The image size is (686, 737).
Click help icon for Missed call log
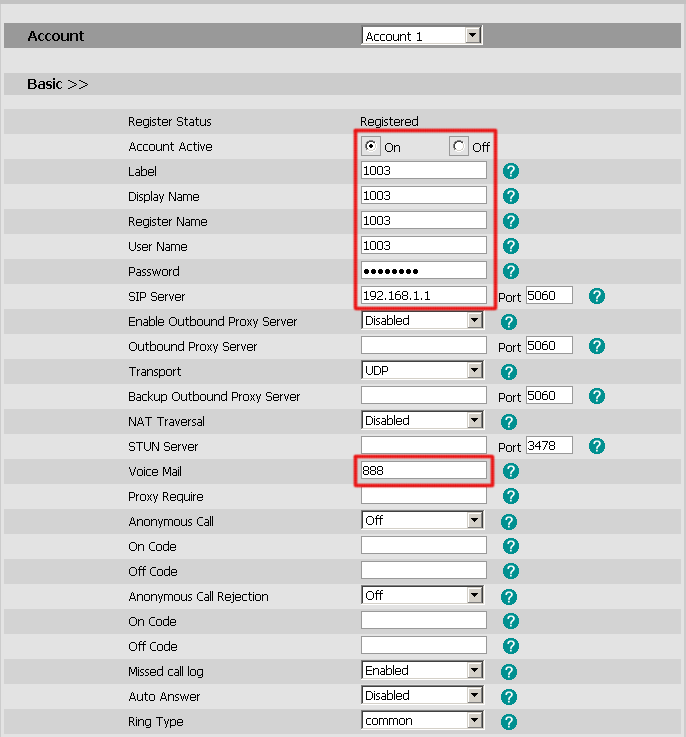coord(509,672)
